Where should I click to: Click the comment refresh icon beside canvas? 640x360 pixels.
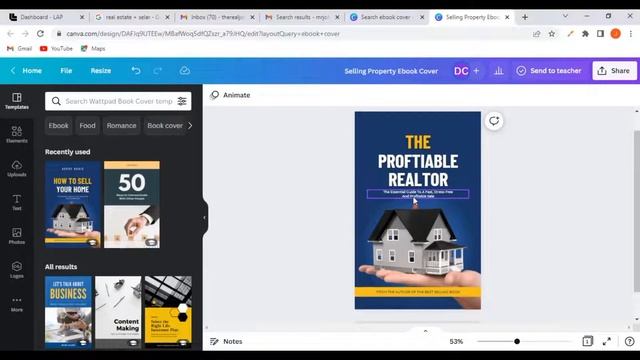point(494,121)
